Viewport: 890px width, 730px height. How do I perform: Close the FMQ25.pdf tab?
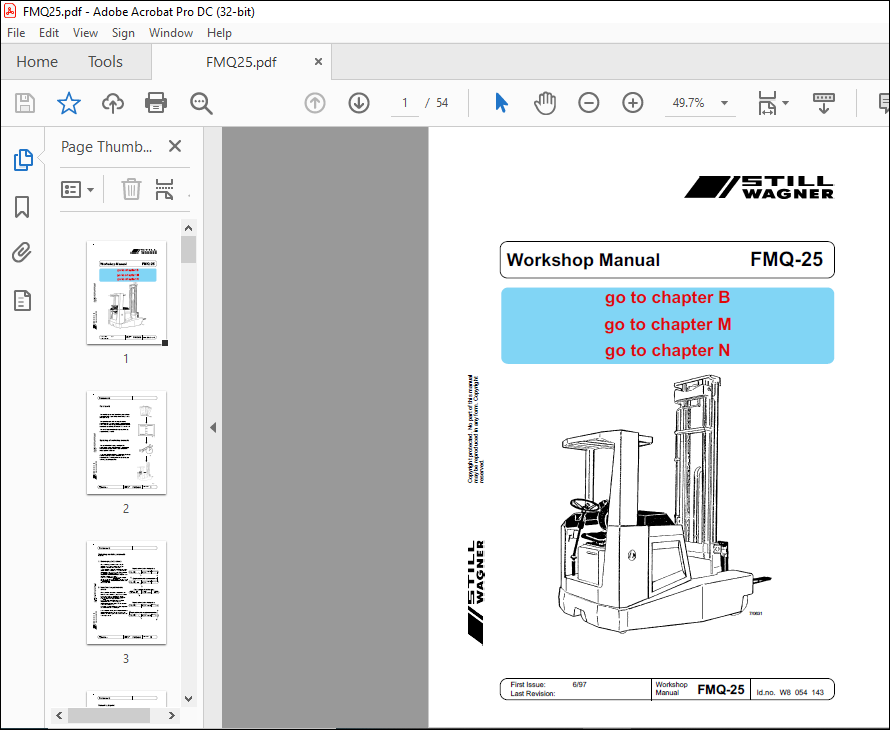[x=318, y=61]
